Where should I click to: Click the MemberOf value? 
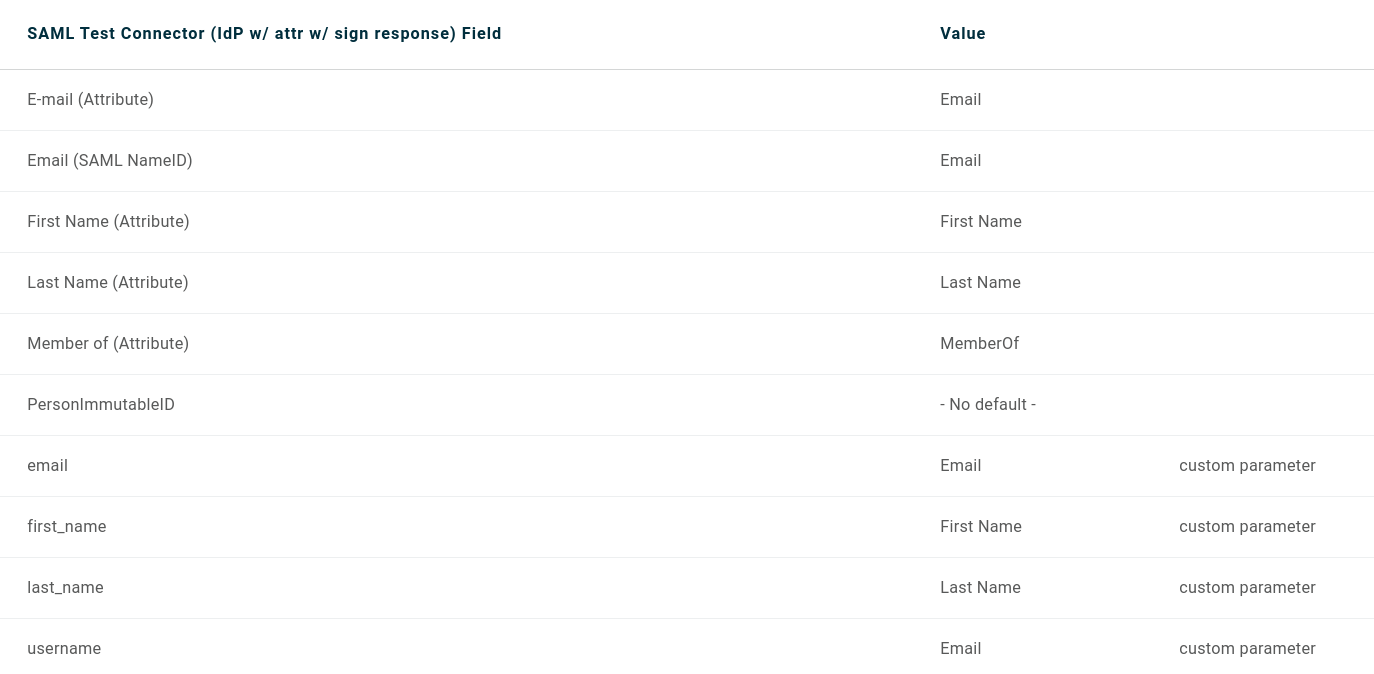pyautogui.click(x=979, y=344)
